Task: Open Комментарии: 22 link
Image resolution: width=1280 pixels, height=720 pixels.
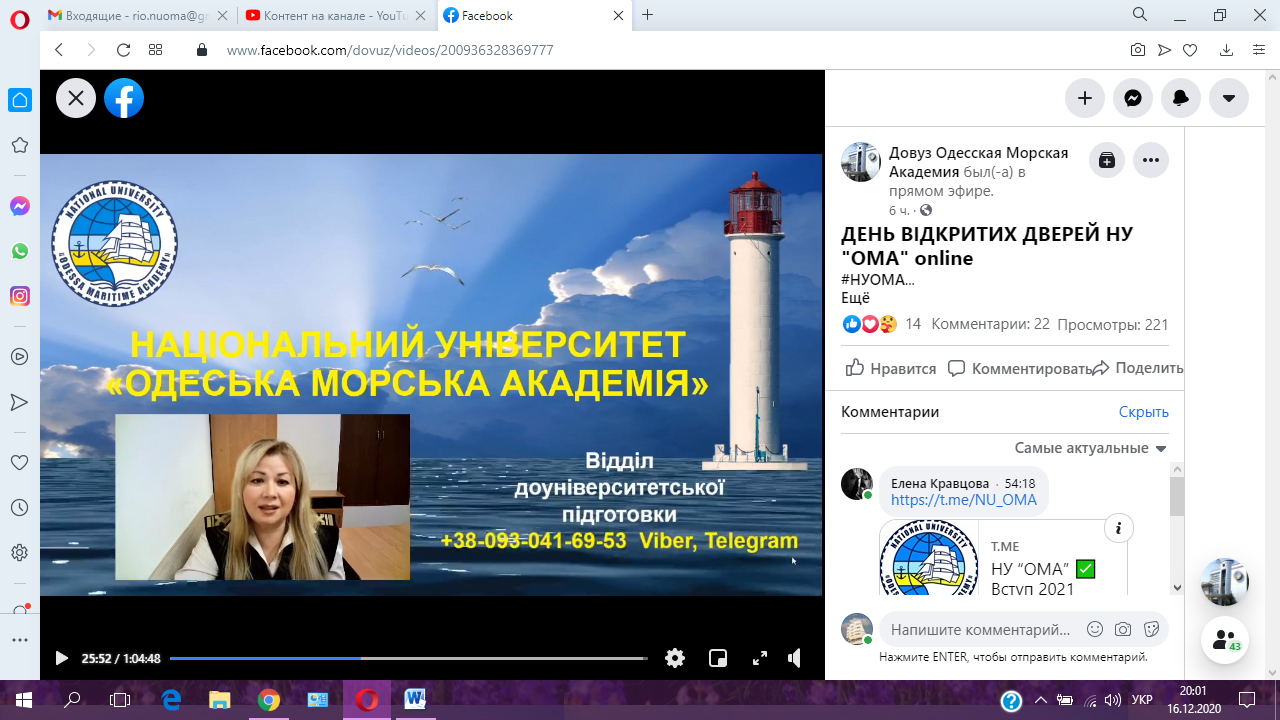Action: coord(990,324)
